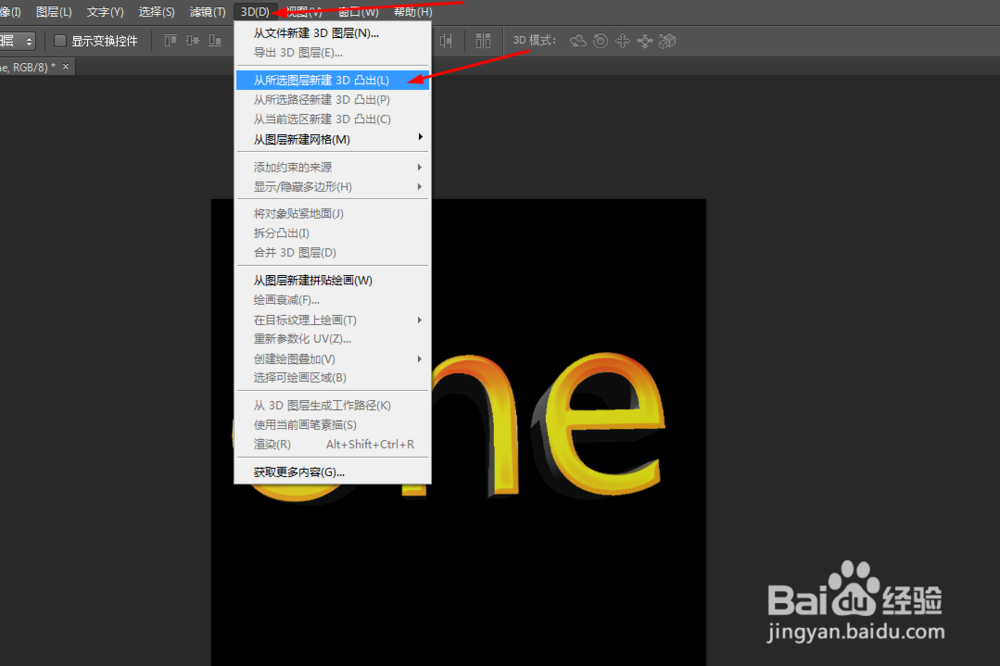
Task: Enable the 显示变换控件 checkbox
Action: click(x=60, y=41)
